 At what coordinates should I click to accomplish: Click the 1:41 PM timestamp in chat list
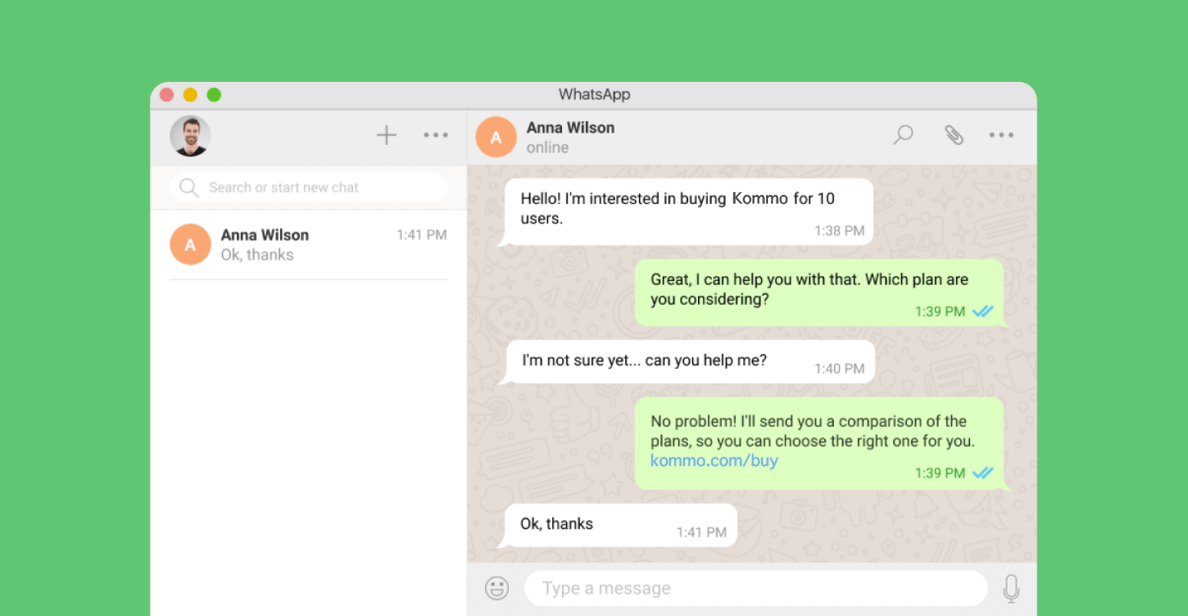pyautogui.click(x=421, y=235)
